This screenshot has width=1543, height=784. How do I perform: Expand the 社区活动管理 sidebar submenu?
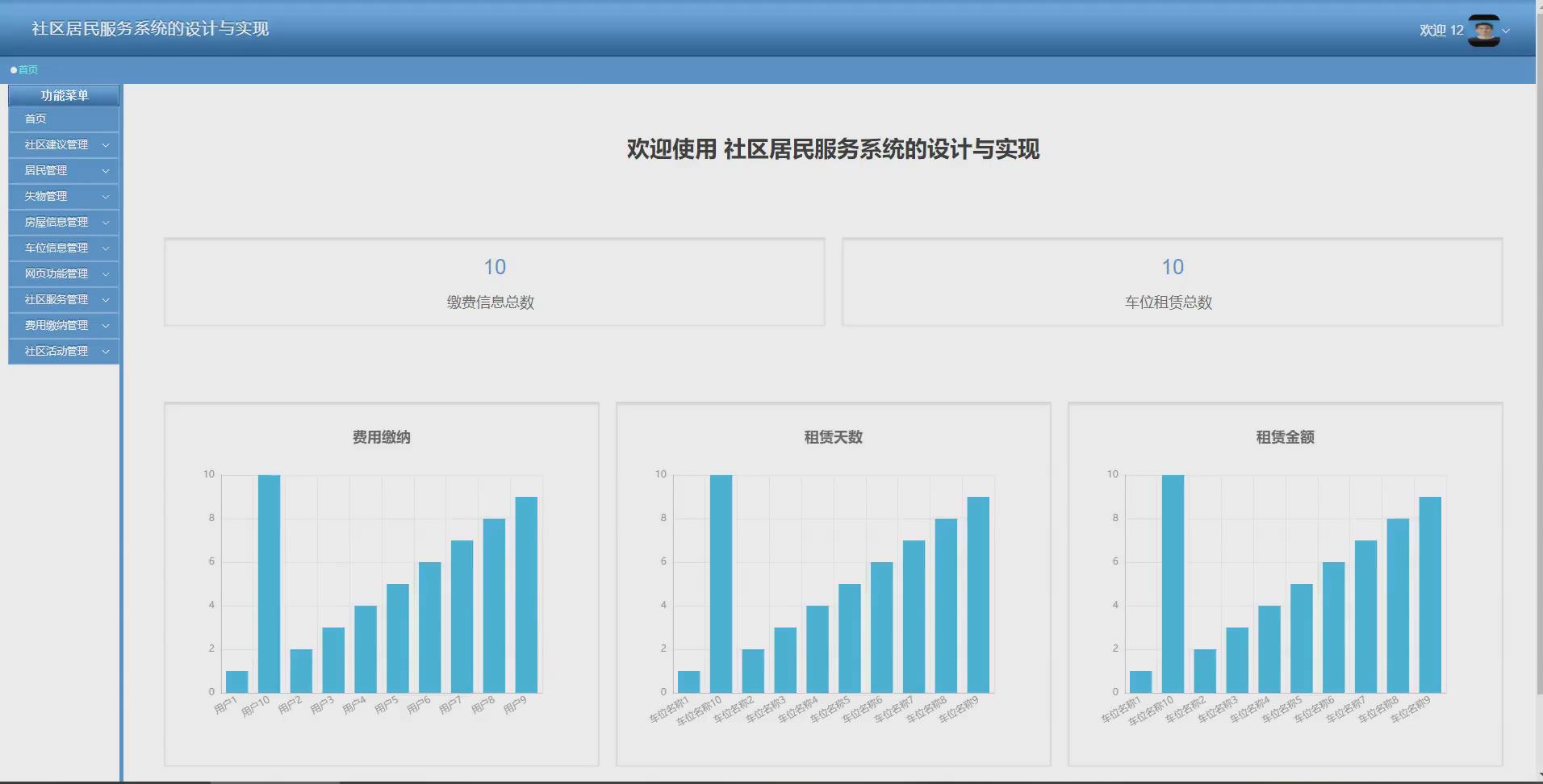(63, 351)
